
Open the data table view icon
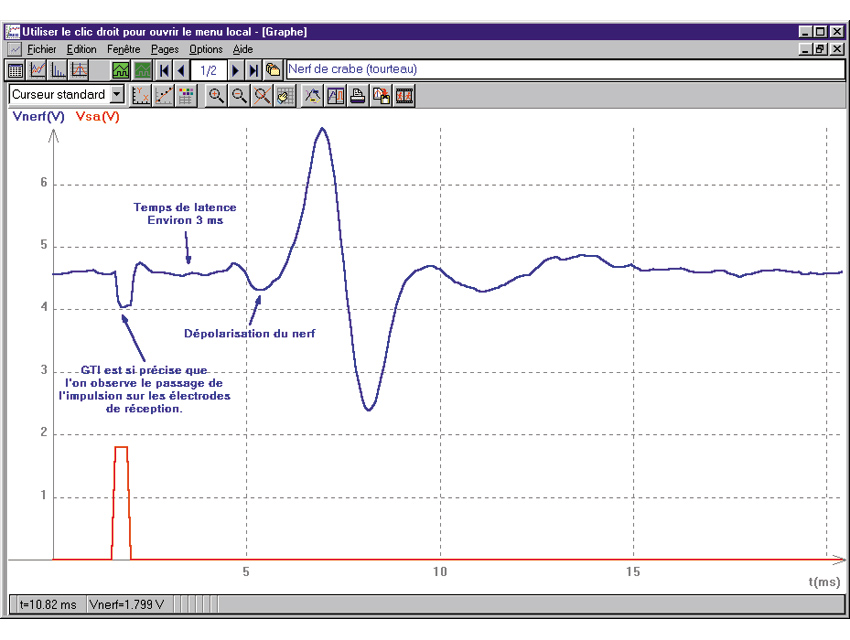tap(15, 70)
